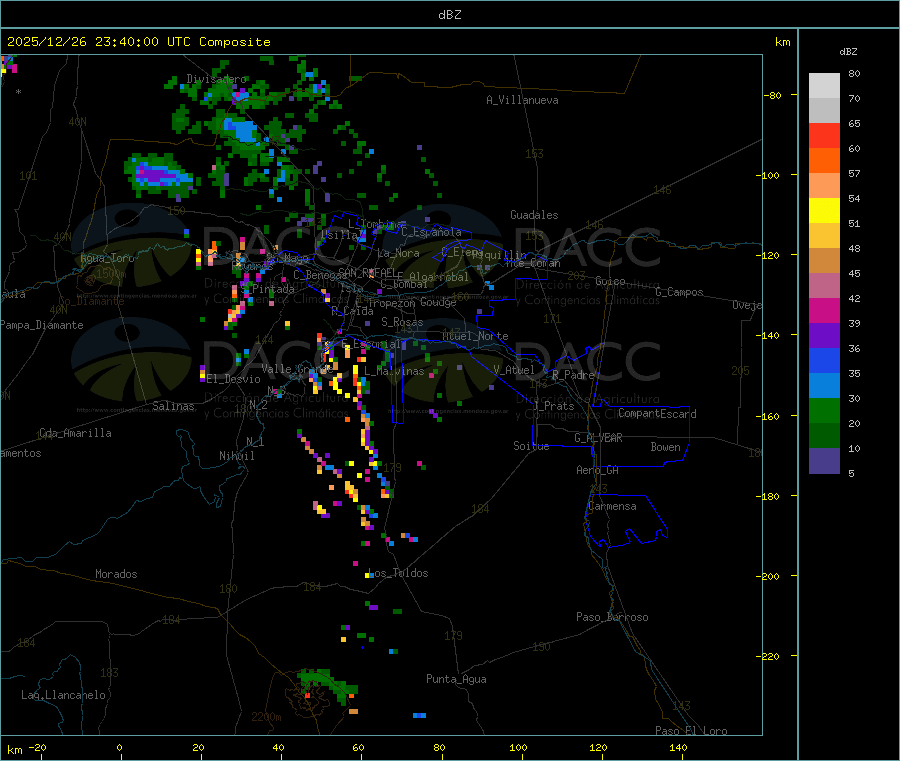Select the green 20 dBZ legend swatch
The image size is (900, 761).
(x=824, y=410)
